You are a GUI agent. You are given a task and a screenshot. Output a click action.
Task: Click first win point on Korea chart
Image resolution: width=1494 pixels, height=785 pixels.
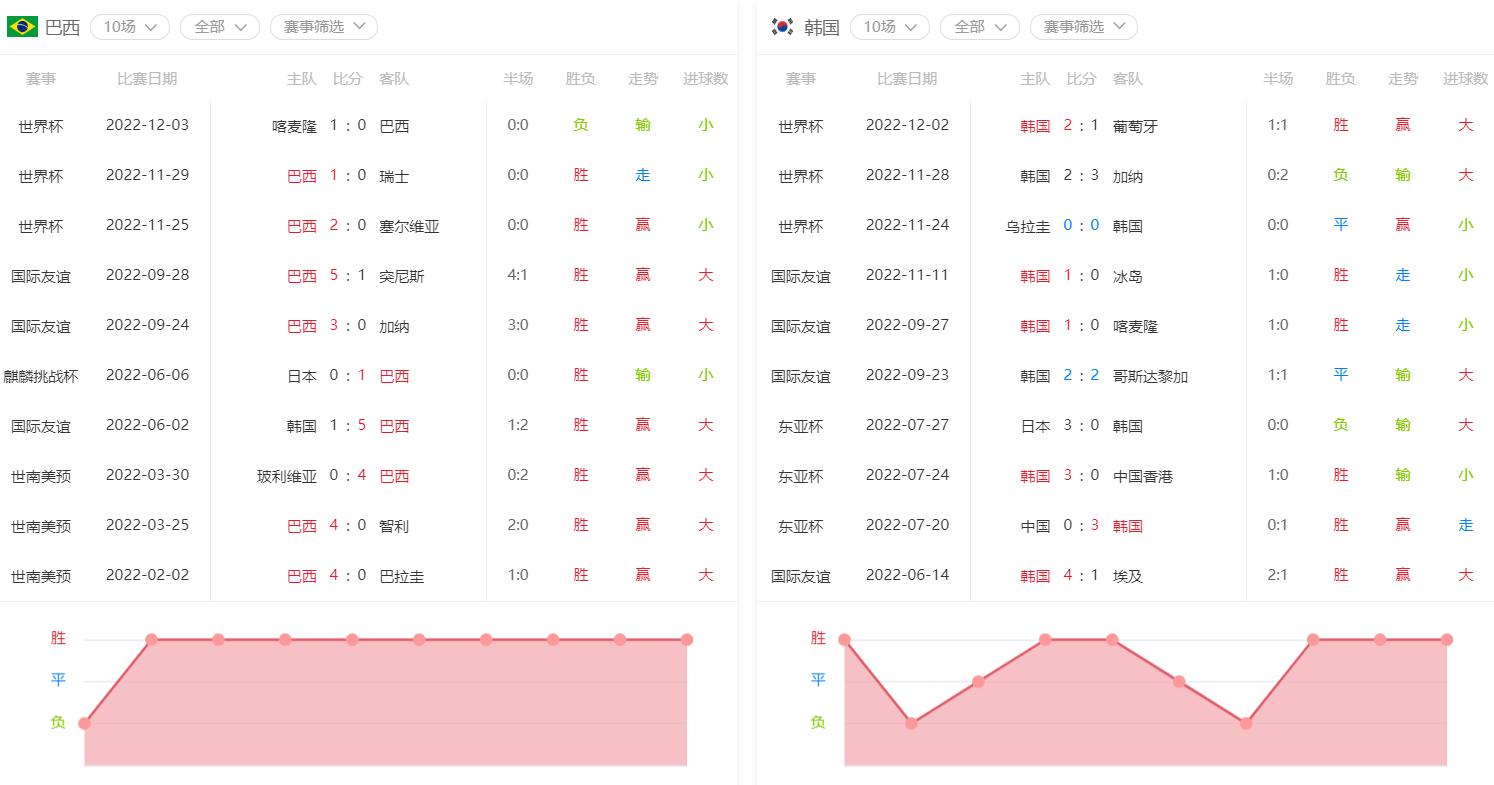(x=845, y=640)
